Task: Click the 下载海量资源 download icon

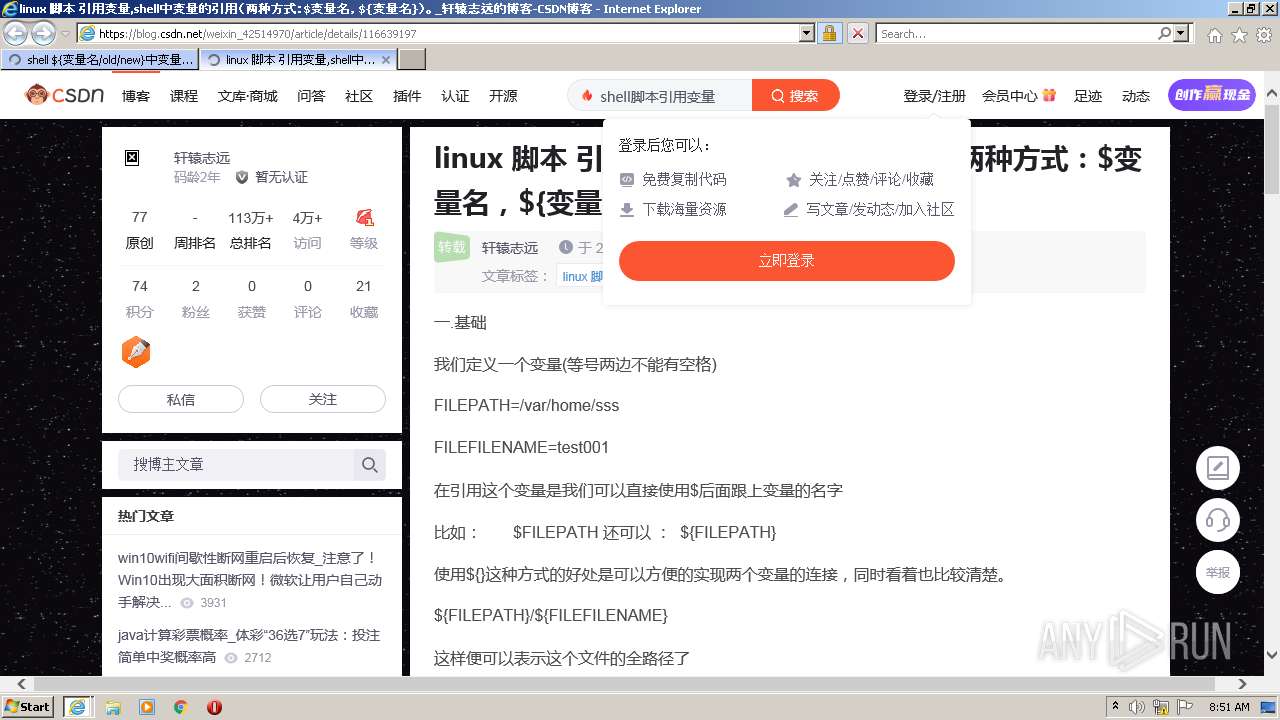Action: coord(627,210)
